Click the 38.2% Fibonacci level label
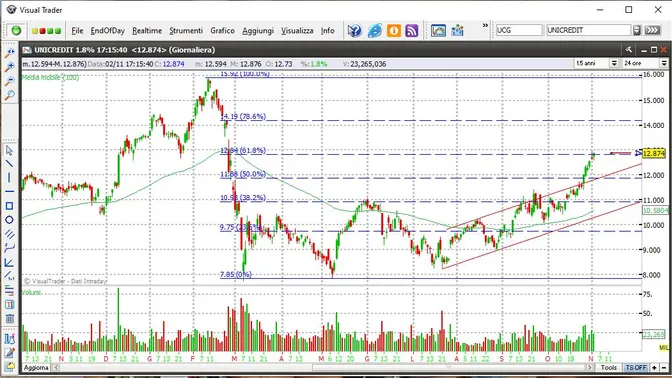This screenshot has height=378, width=672. coord(243,198)
